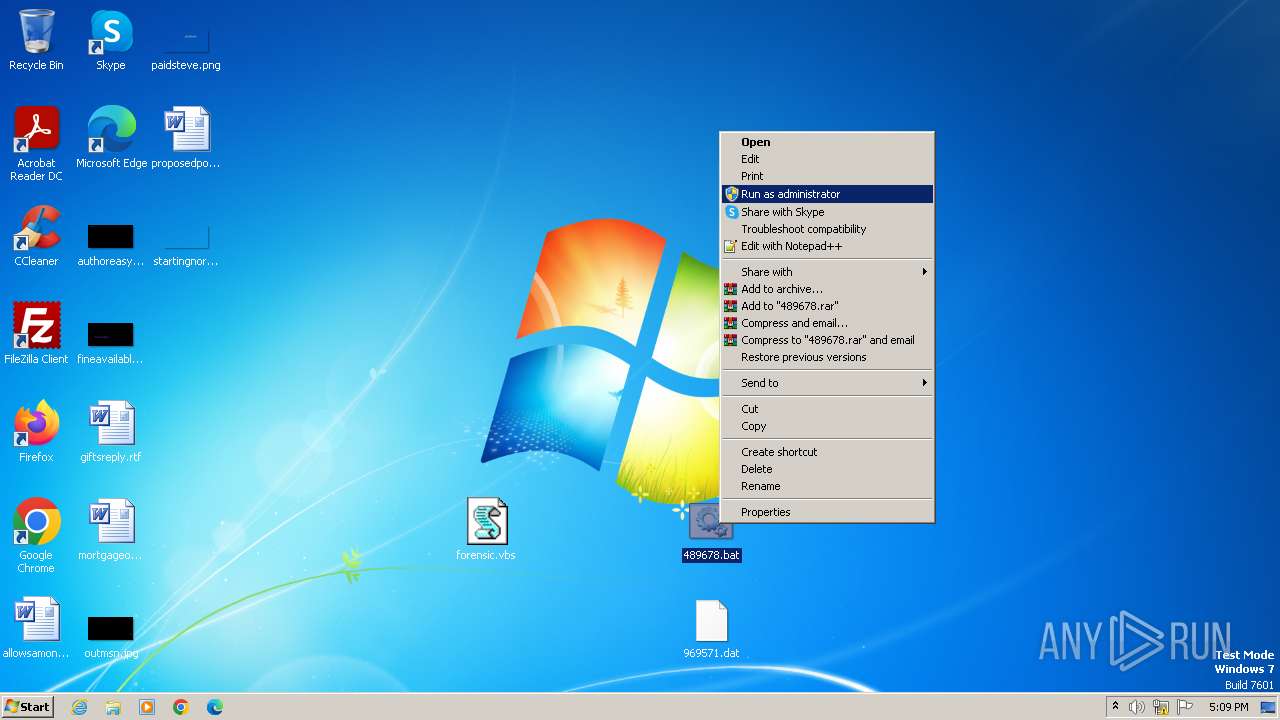Launch Microsoft Edge from the taskbar
The image size is (1280, 720).
point(215,707)
